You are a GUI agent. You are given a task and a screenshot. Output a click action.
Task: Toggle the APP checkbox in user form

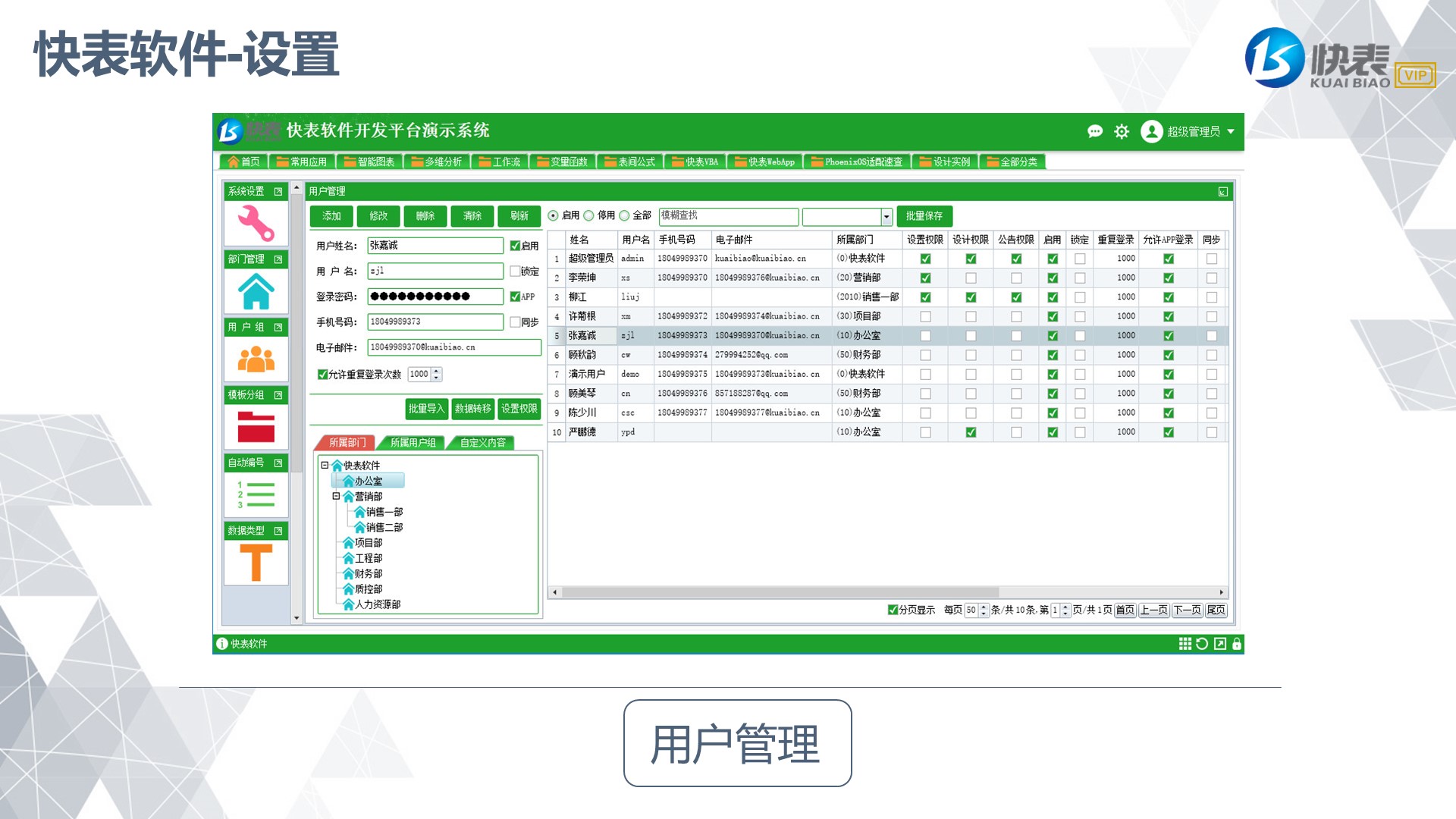(515, 297)
